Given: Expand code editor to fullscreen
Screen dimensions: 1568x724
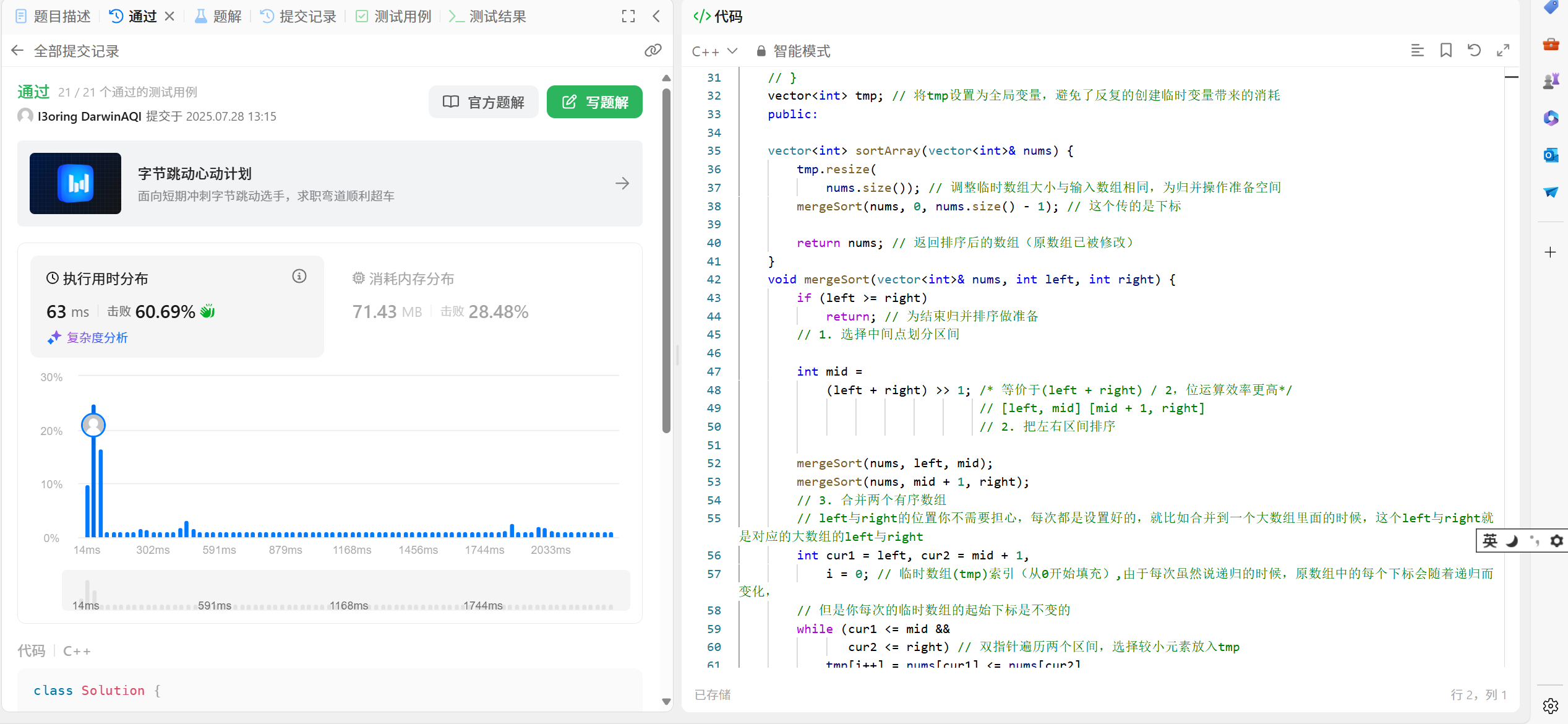Looking at the screenshot, I should click(x=1503, y=51).
